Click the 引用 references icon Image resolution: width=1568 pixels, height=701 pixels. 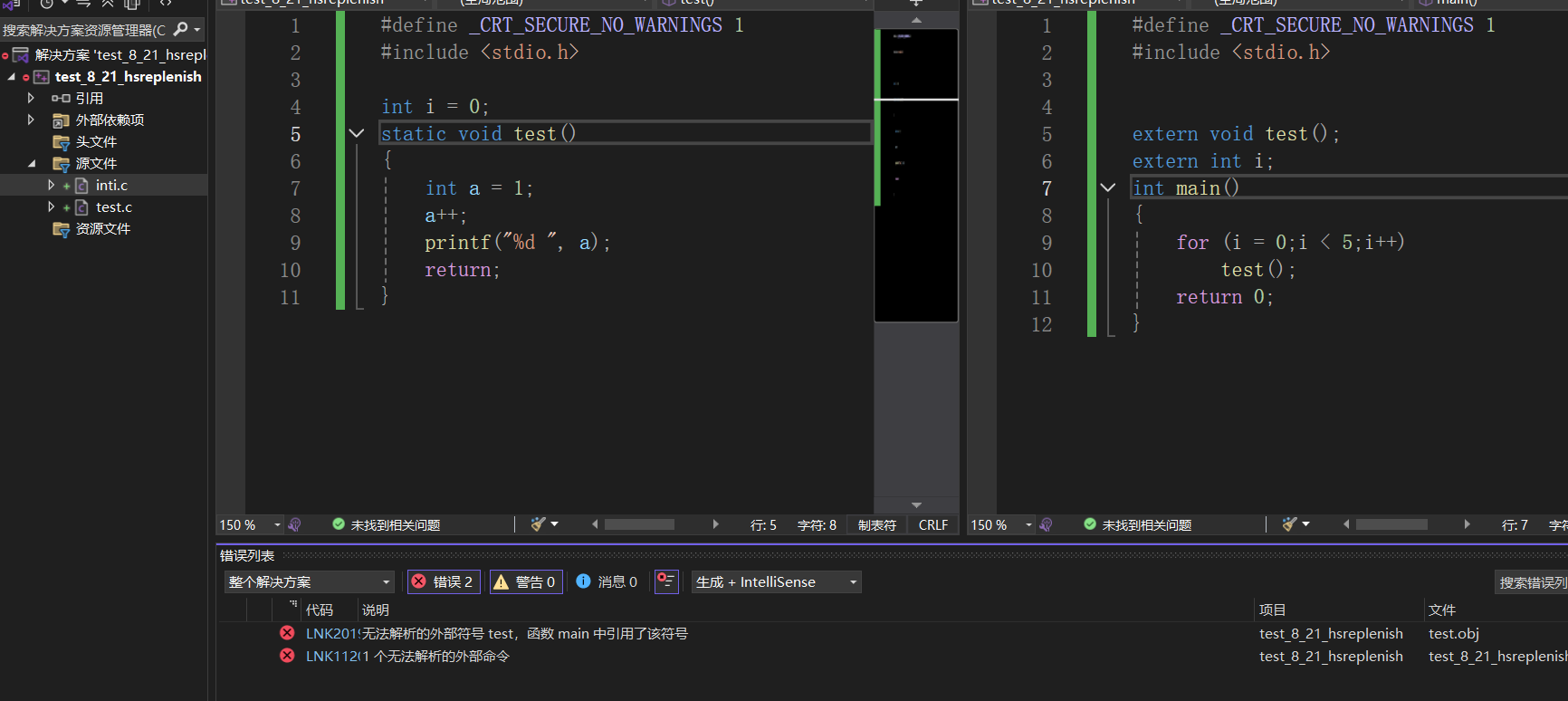pos(61,98)
